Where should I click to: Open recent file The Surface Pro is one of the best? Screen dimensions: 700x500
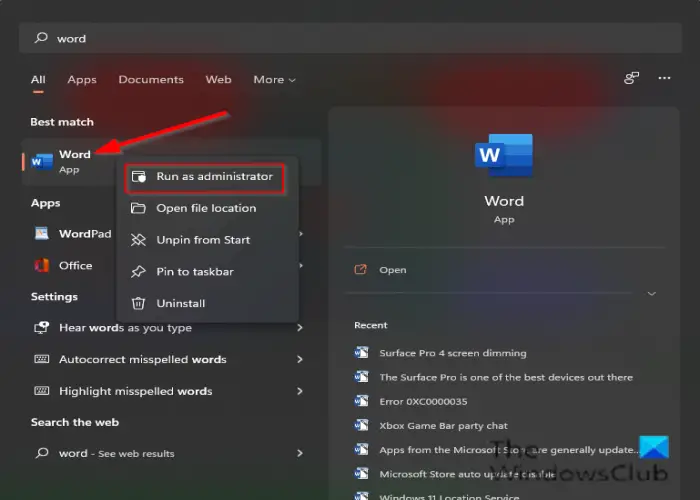coord(506,377)
